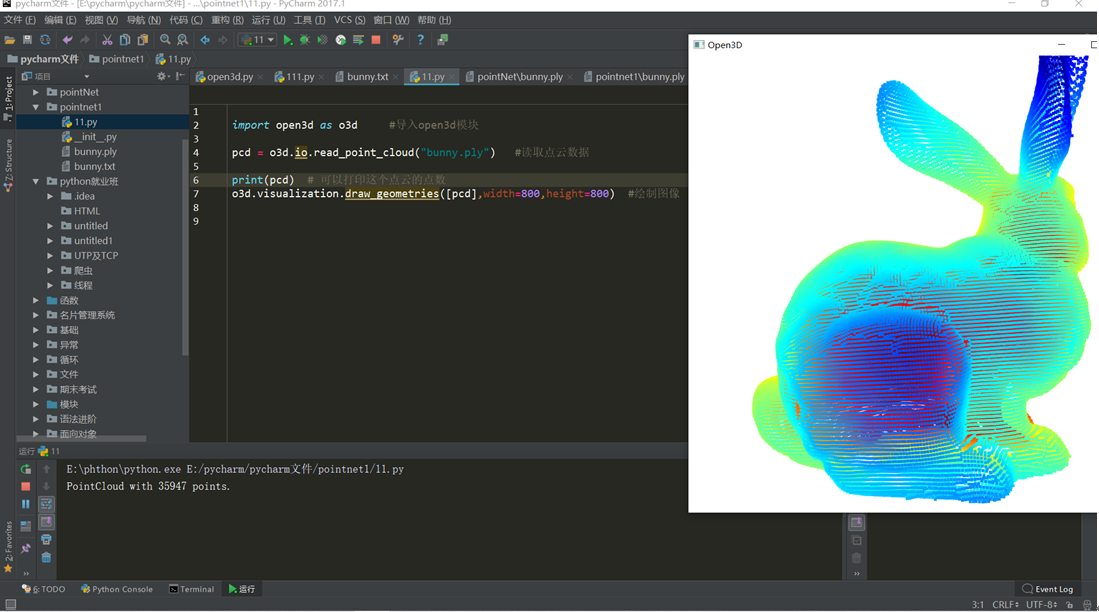This screenshot has height=612, width=1099.
Task: Click the Paste clipboard icon
Action: coord(143,40)
